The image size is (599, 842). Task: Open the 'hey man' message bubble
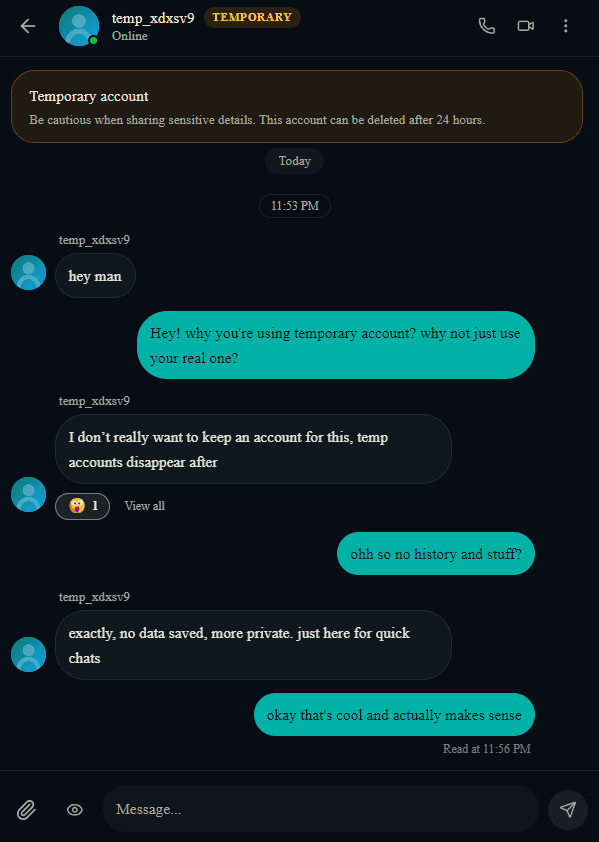click(95, 275)
